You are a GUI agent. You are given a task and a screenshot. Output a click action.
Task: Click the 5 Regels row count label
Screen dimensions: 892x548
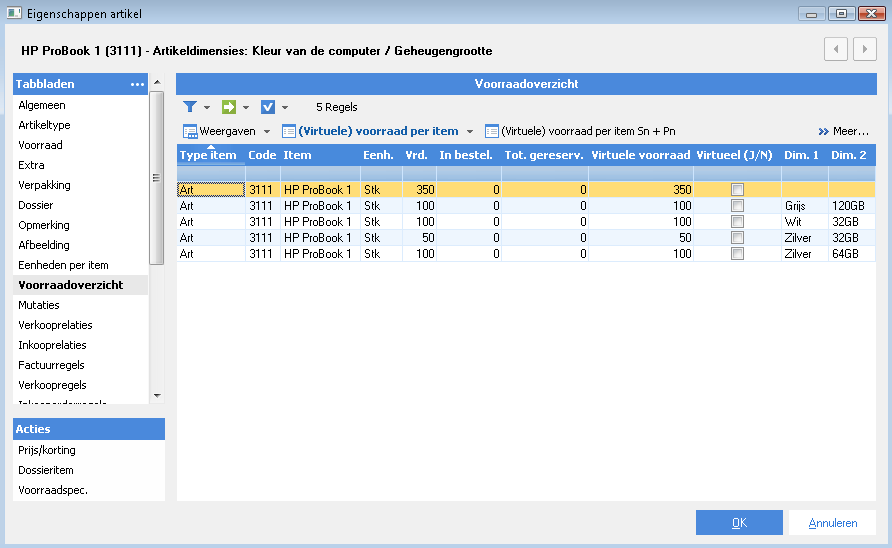(x=337, y=107)
